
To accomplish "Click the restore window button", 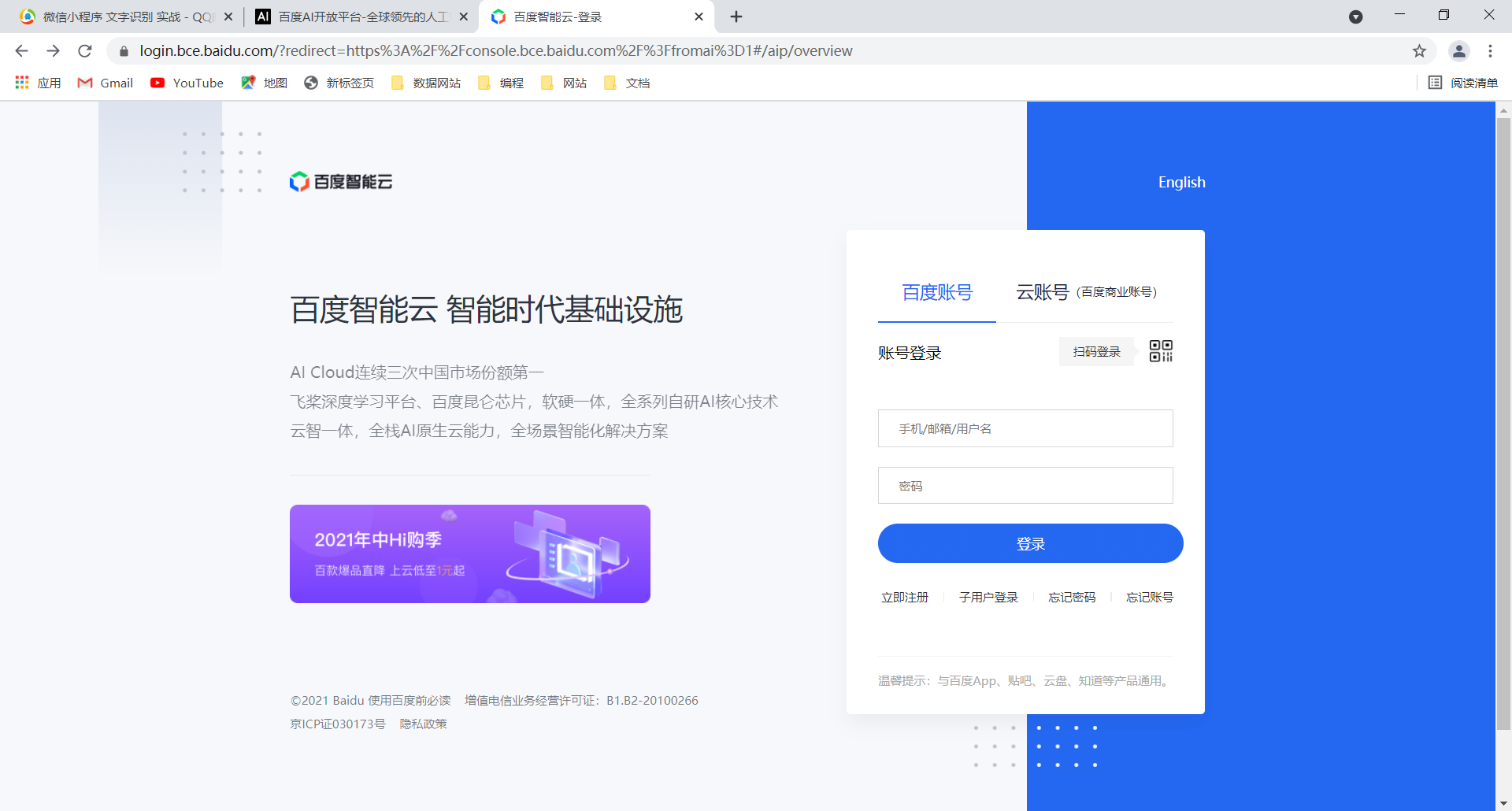I will pyautogui.click(x=1443, y=15).
